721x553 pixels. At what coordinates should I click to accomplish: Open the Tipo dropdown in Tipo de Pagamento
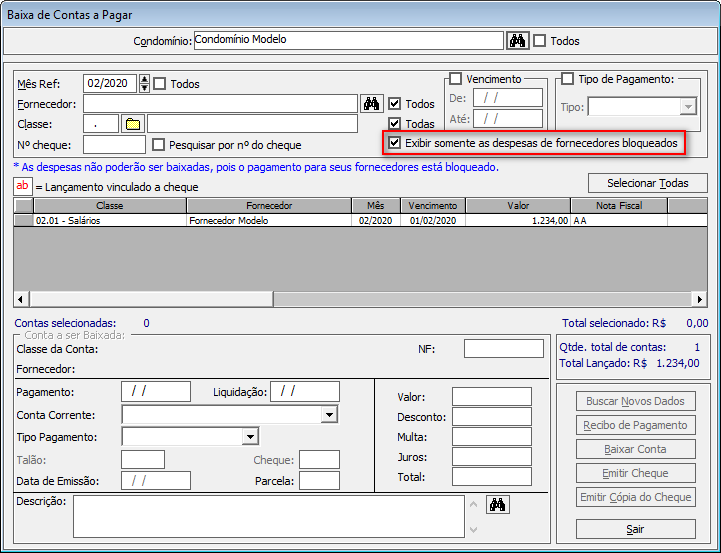point(688,107)
